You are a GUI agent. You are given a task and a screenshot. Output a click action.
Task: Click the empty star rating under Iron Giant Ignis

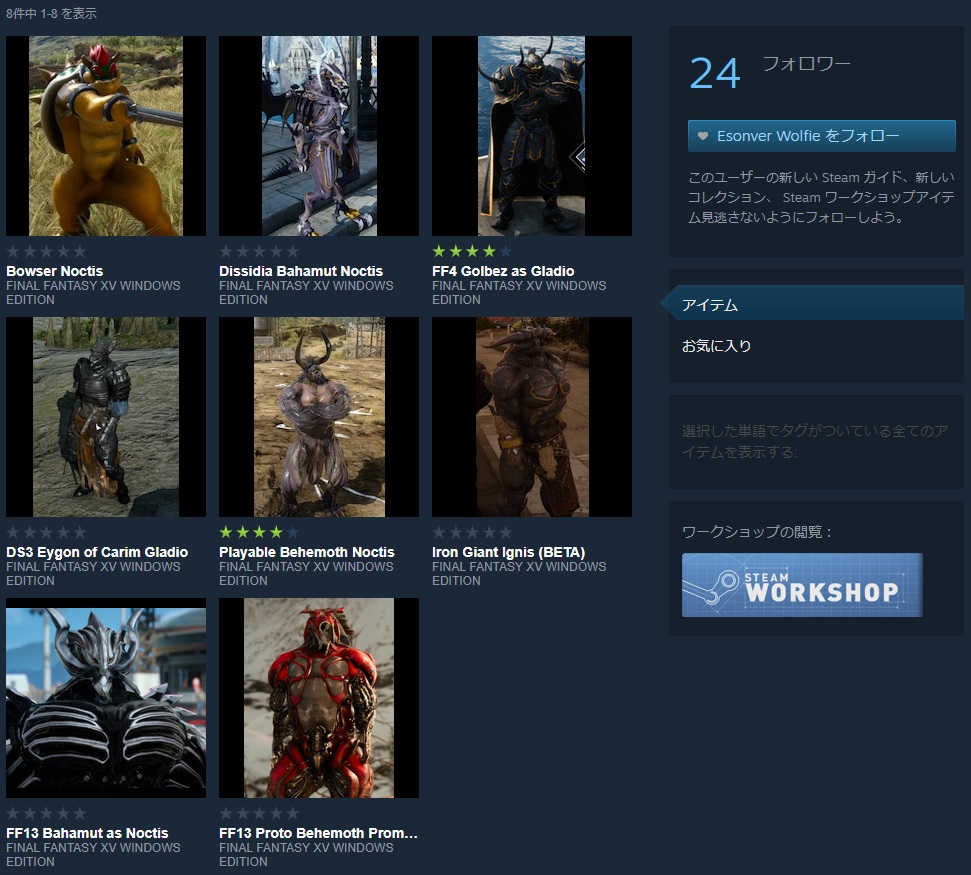click(472, 533)
